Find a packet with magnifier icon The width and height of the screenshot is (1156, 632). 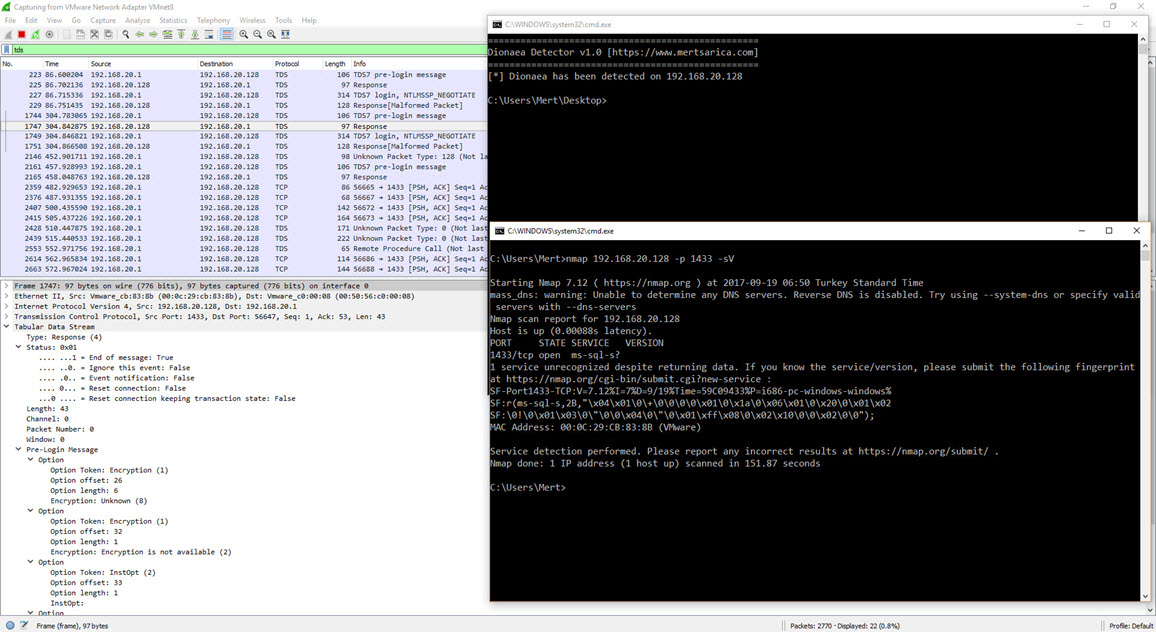(x=126, y=35)
